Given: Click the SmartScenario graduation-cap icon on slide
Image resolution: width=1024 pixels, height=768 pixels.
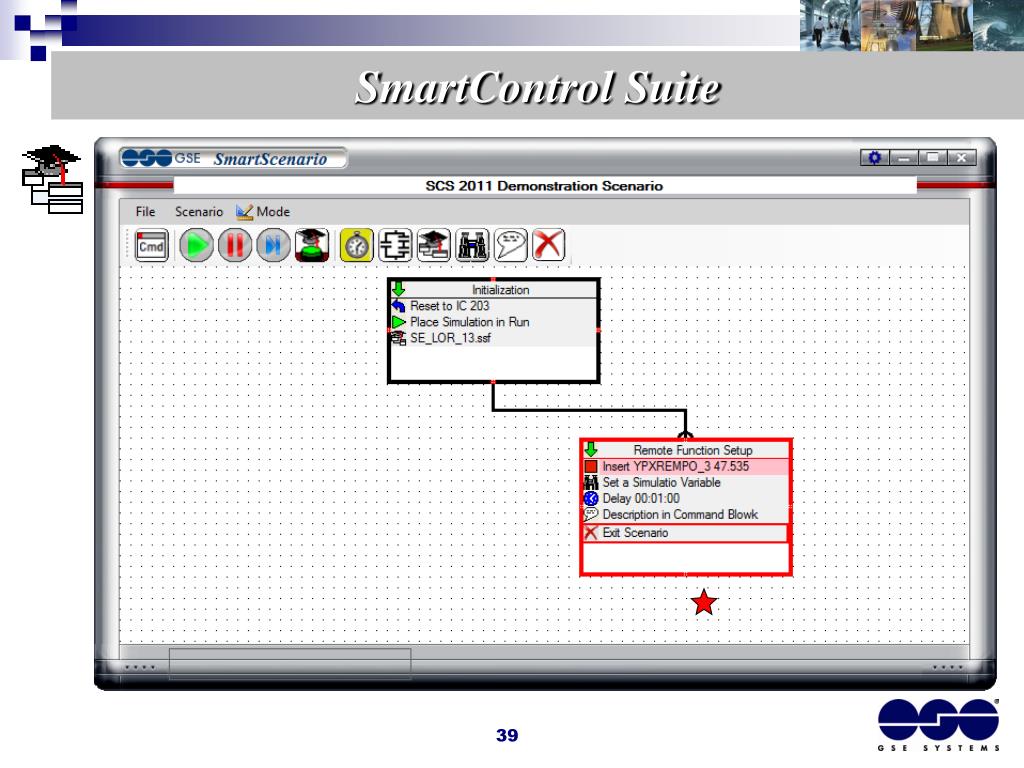Looking at the screenshot, I should pyautogui.click(x=53, y=179).
